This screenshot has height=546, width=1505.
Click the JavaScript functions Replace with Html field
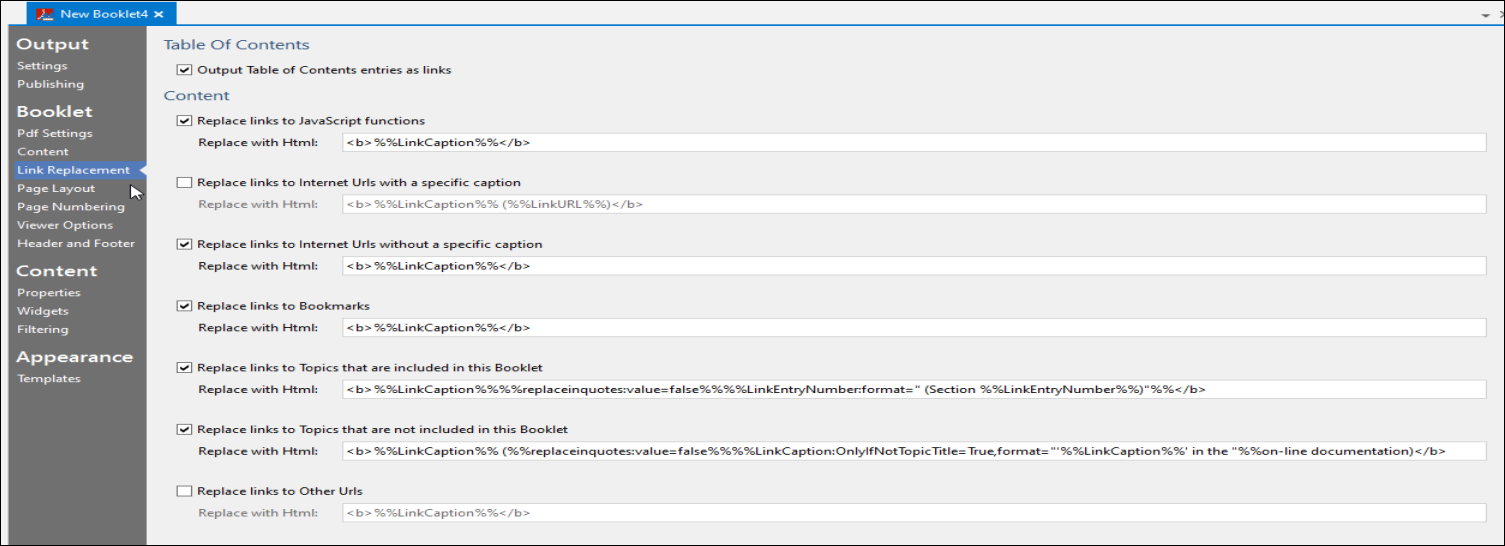912,142
